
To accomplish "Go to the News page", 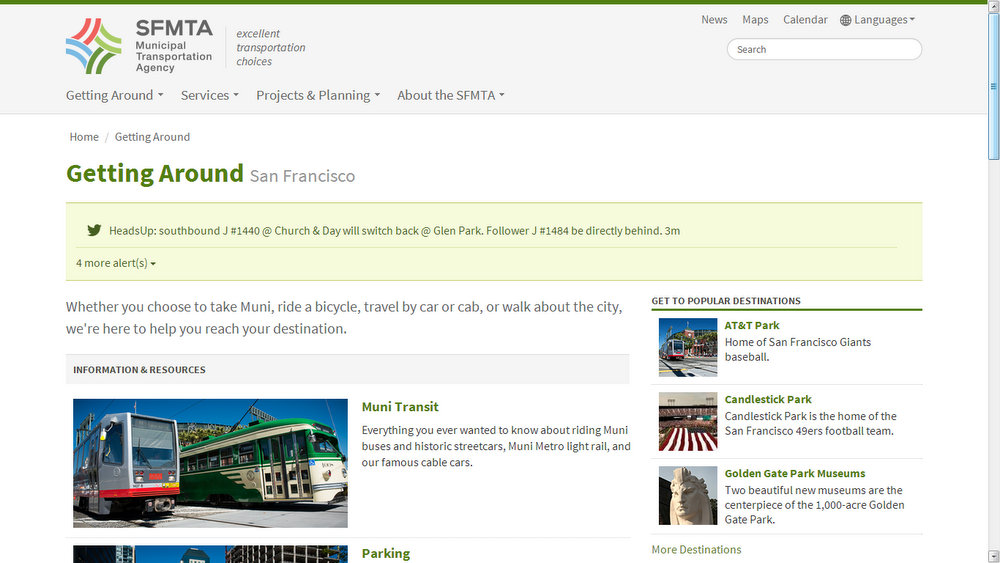I will click(x=714, y=20).
